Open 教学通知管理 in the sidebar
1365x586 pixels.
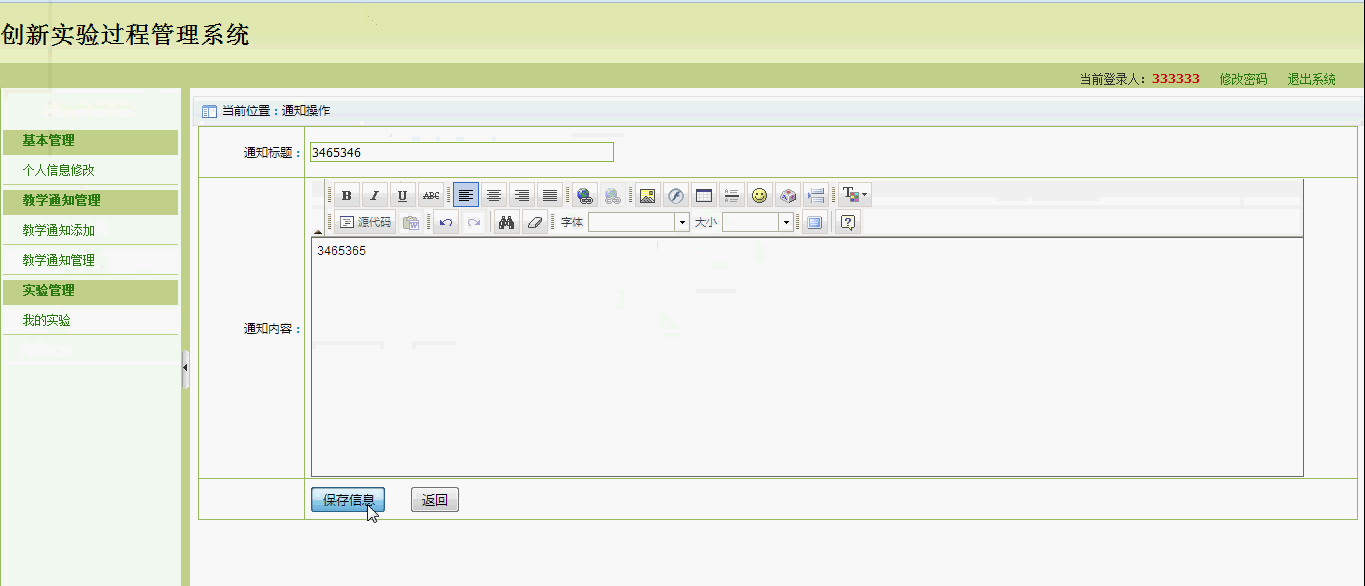pos(58,260)
